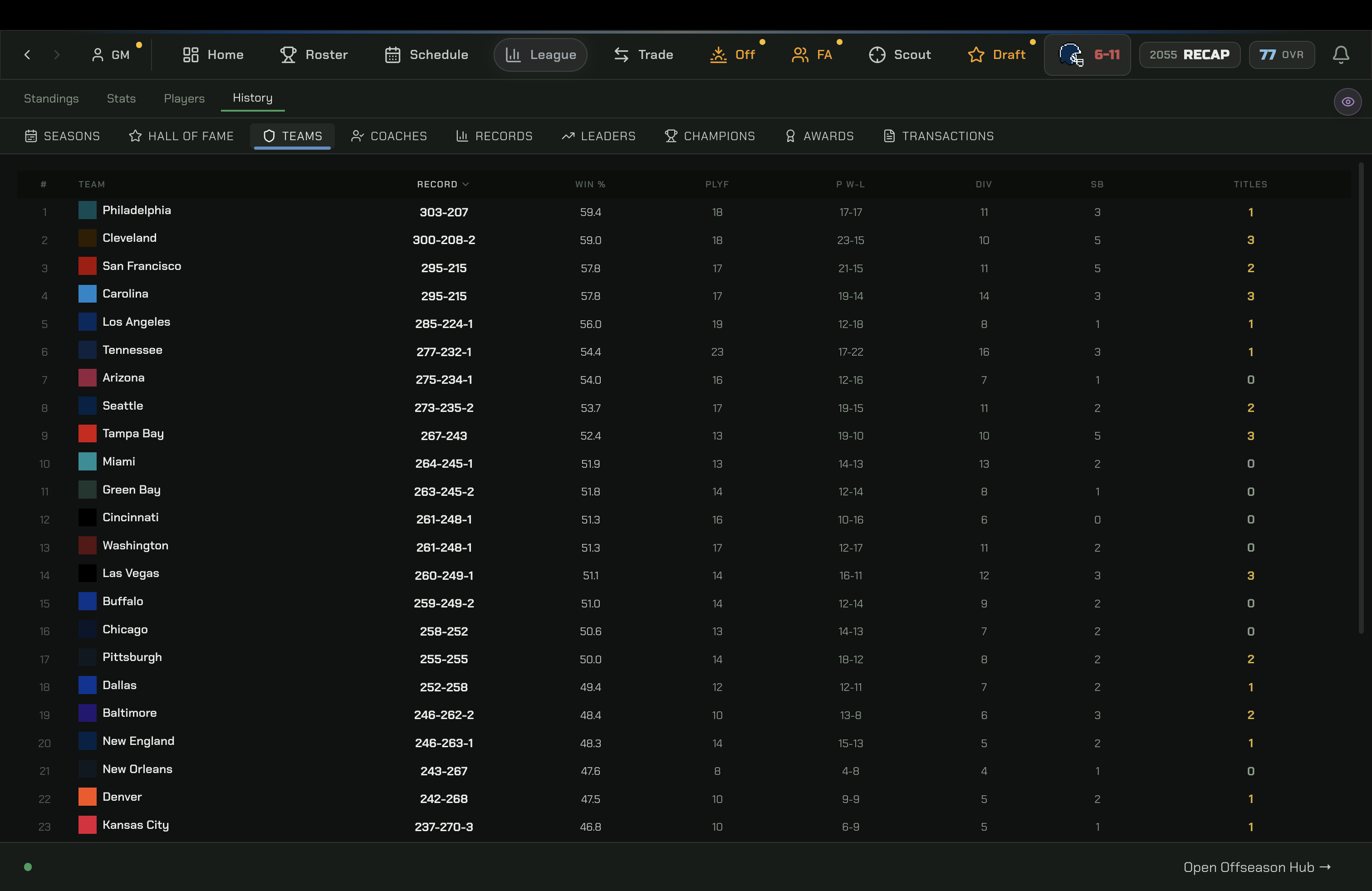Click the table's vertical scrollbar

pyautogui.click(x=1362, y=399)
